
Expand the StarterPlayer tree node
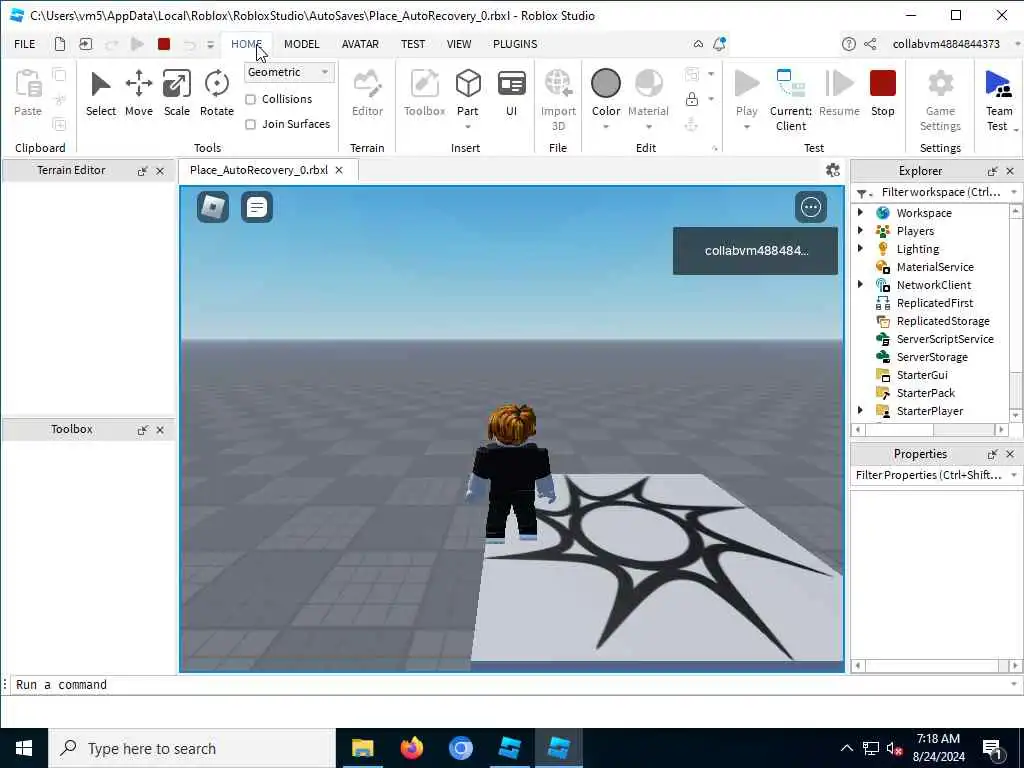(861, 410)
